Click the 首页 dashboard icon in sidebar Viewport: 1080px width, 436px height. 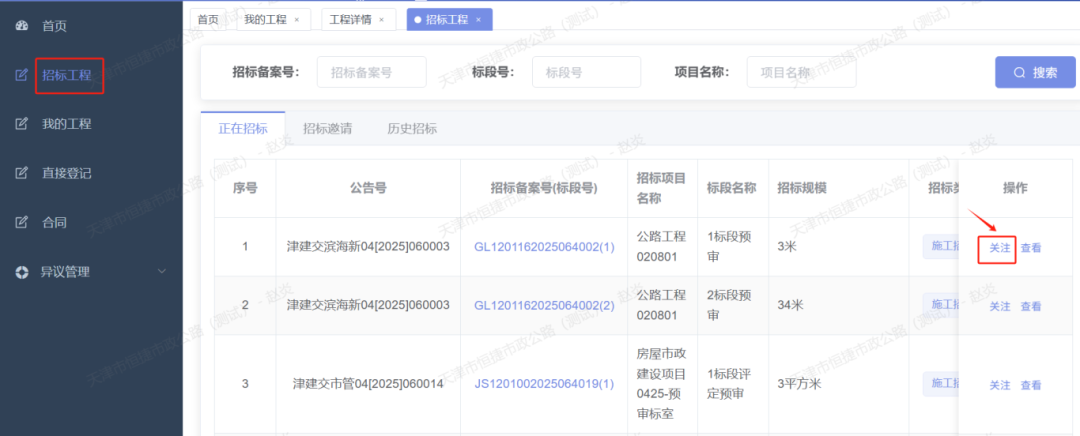21,26
